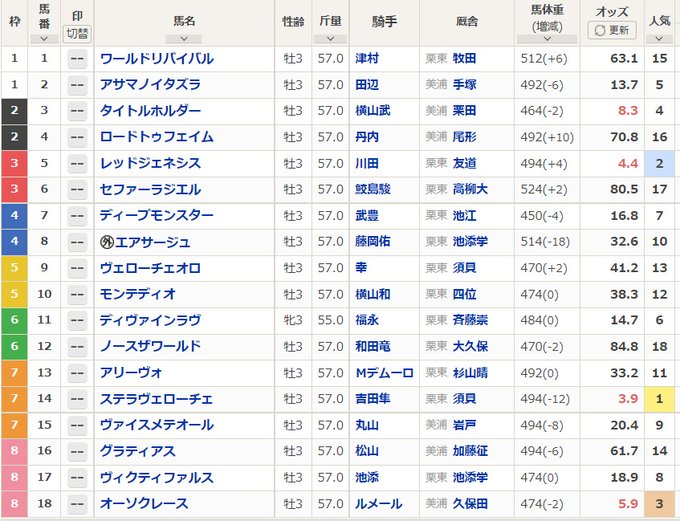Open horse page ヴァイスメテオール
Screen dimensions: 680x521
157,425
